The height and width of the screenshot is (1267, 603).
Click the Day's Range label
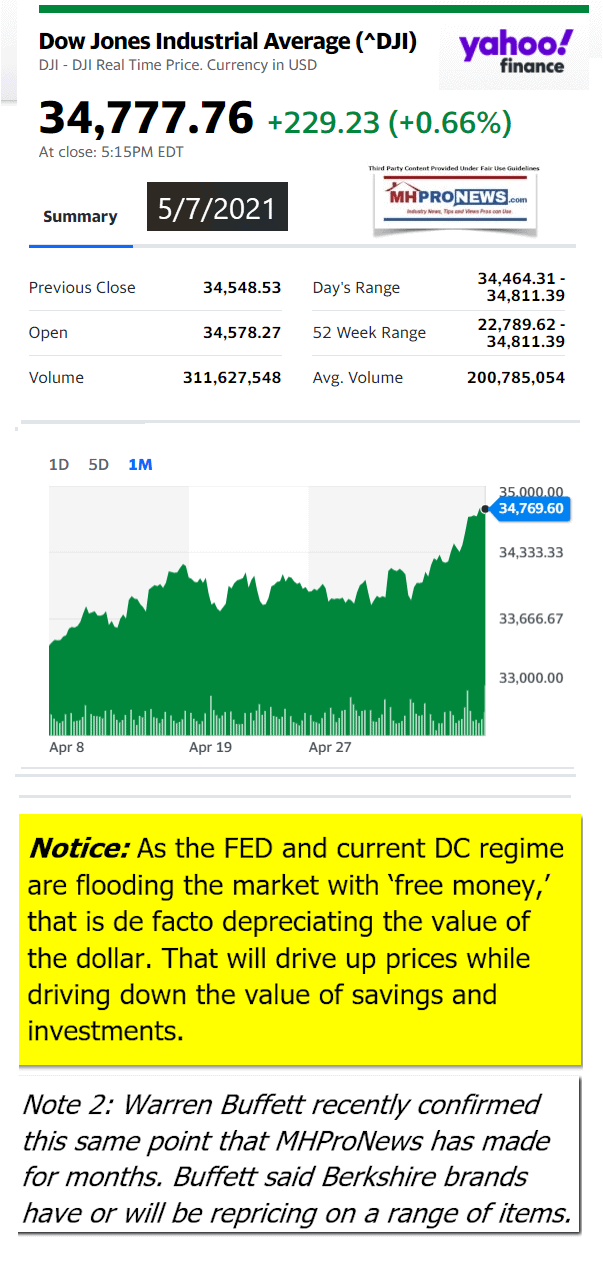[356, 288]
